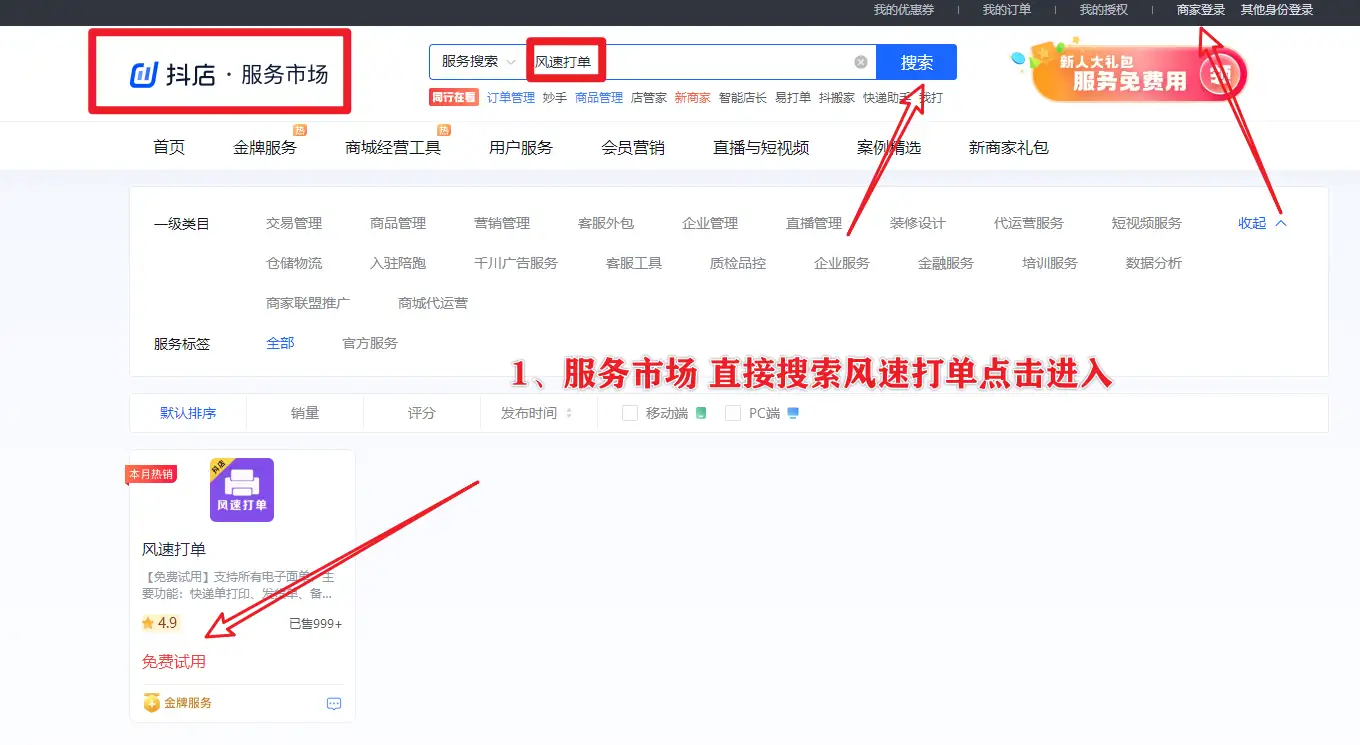Open the 服务搜索 dropdown
Viewport: 1360px width, 745px height.
click(x=477, y=62)
